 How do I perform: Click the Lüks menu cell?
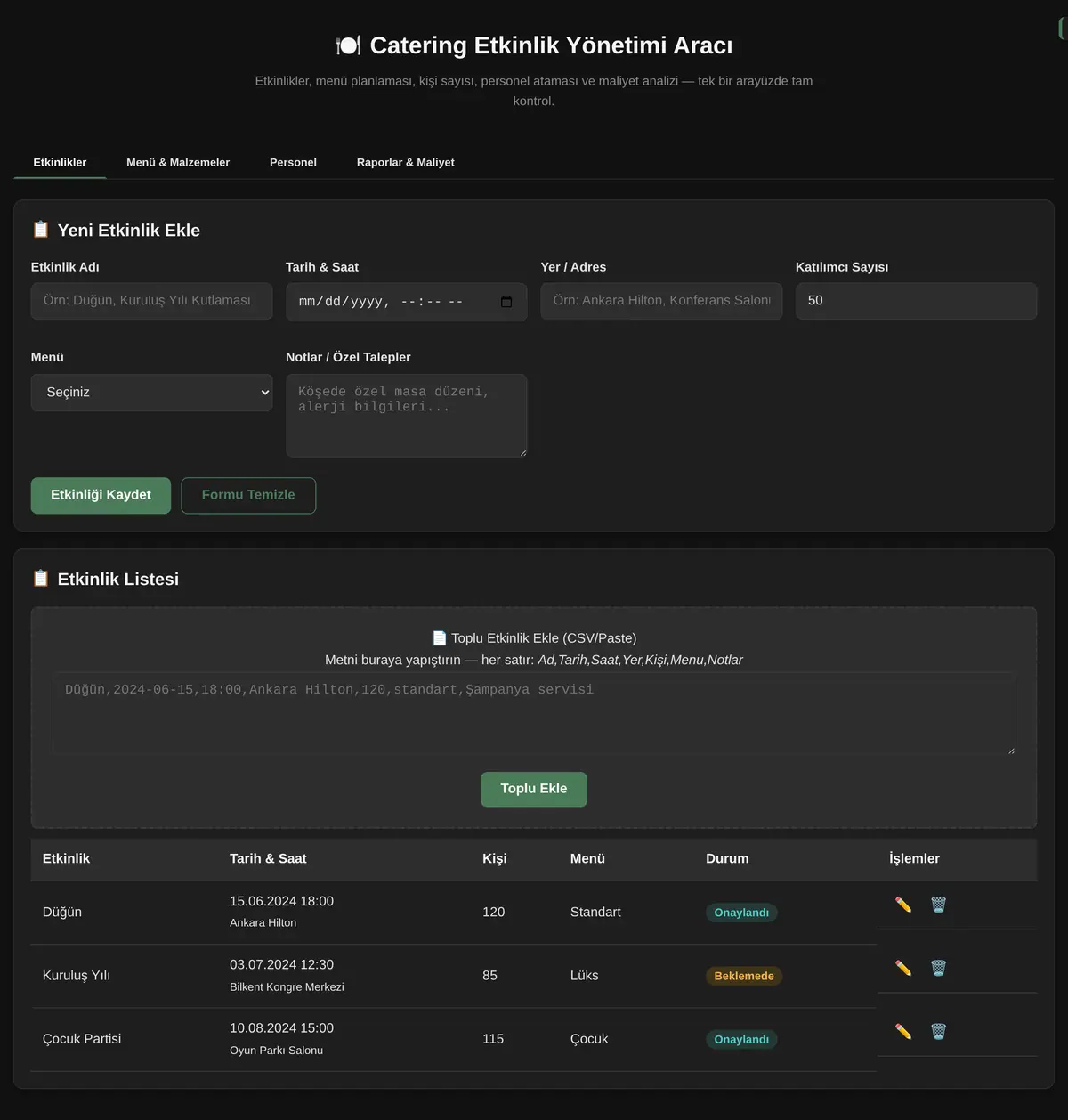[x=585, y=976]
